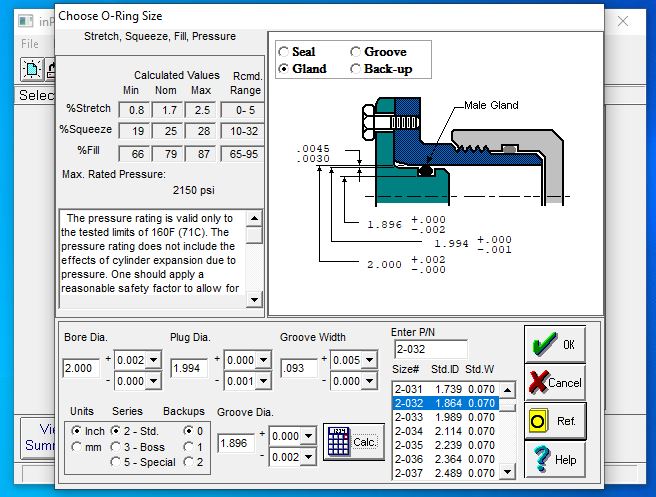Click the red X Cancel icon

[x=538, y=382]
